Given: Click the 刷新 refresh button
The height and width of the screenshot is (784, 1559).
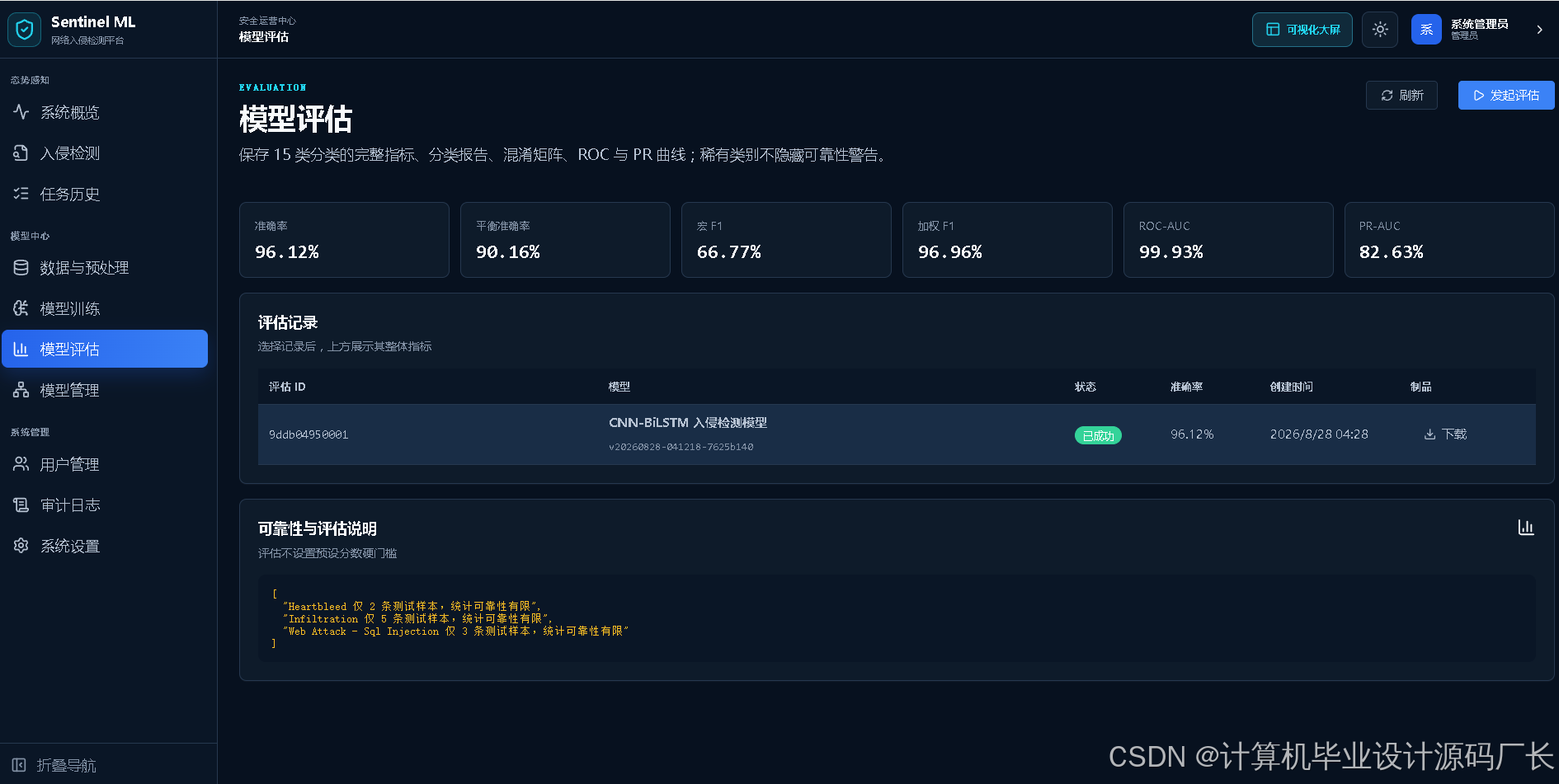Looking at the screenshot, I should (1401, 96).
